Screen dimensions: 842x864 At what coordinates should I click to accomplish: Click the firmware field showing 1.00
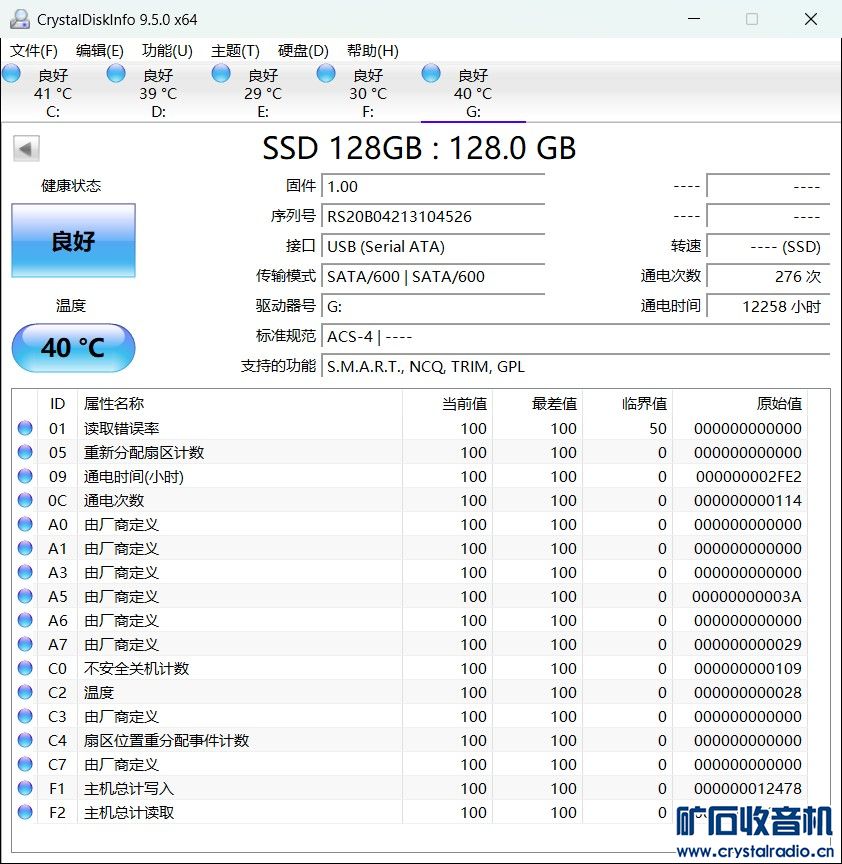433,187
